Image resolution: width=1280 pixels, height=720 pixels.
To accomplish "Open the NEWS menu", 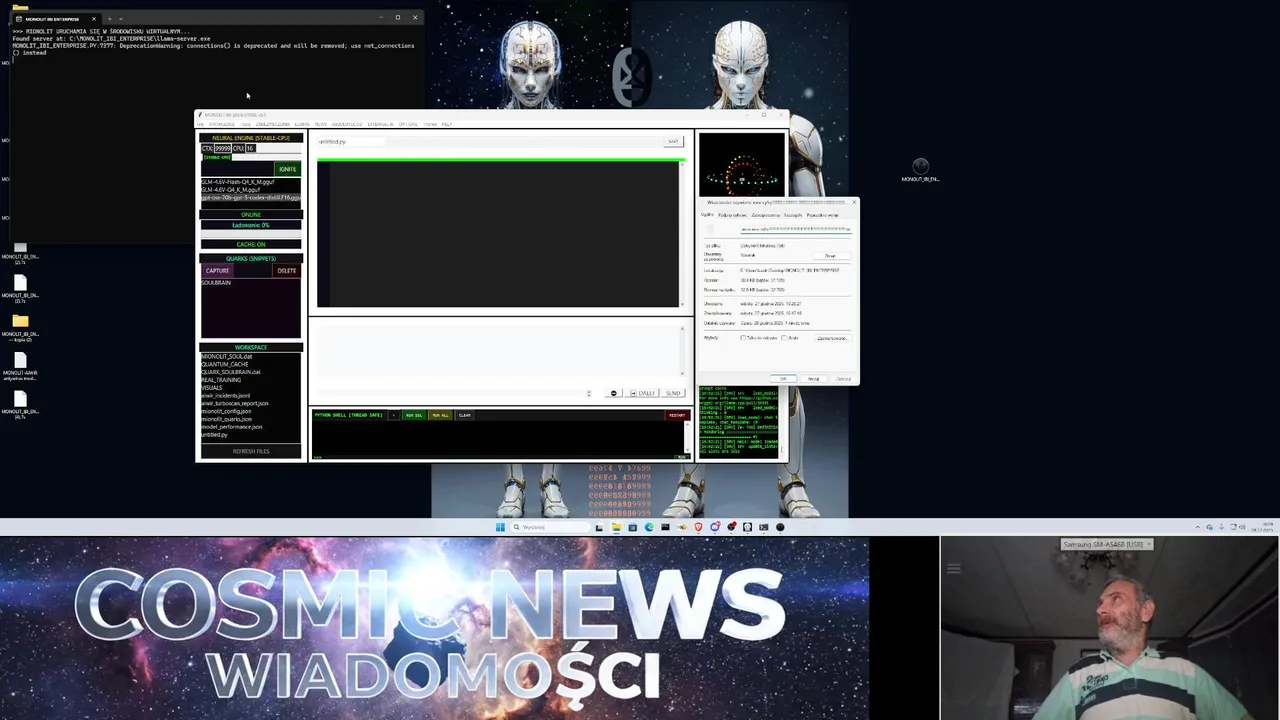I will [321, 124].
